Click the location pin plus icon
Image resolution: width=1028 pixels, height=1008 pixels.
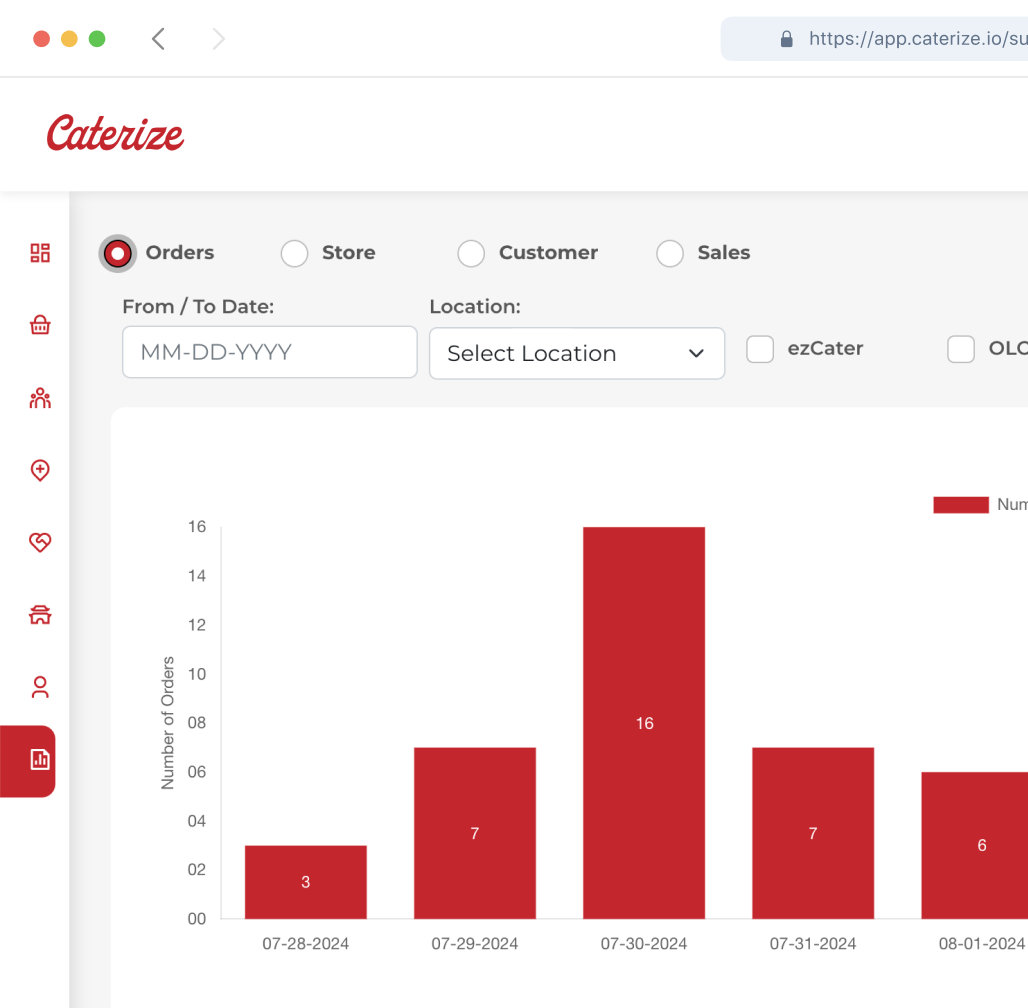40,470
